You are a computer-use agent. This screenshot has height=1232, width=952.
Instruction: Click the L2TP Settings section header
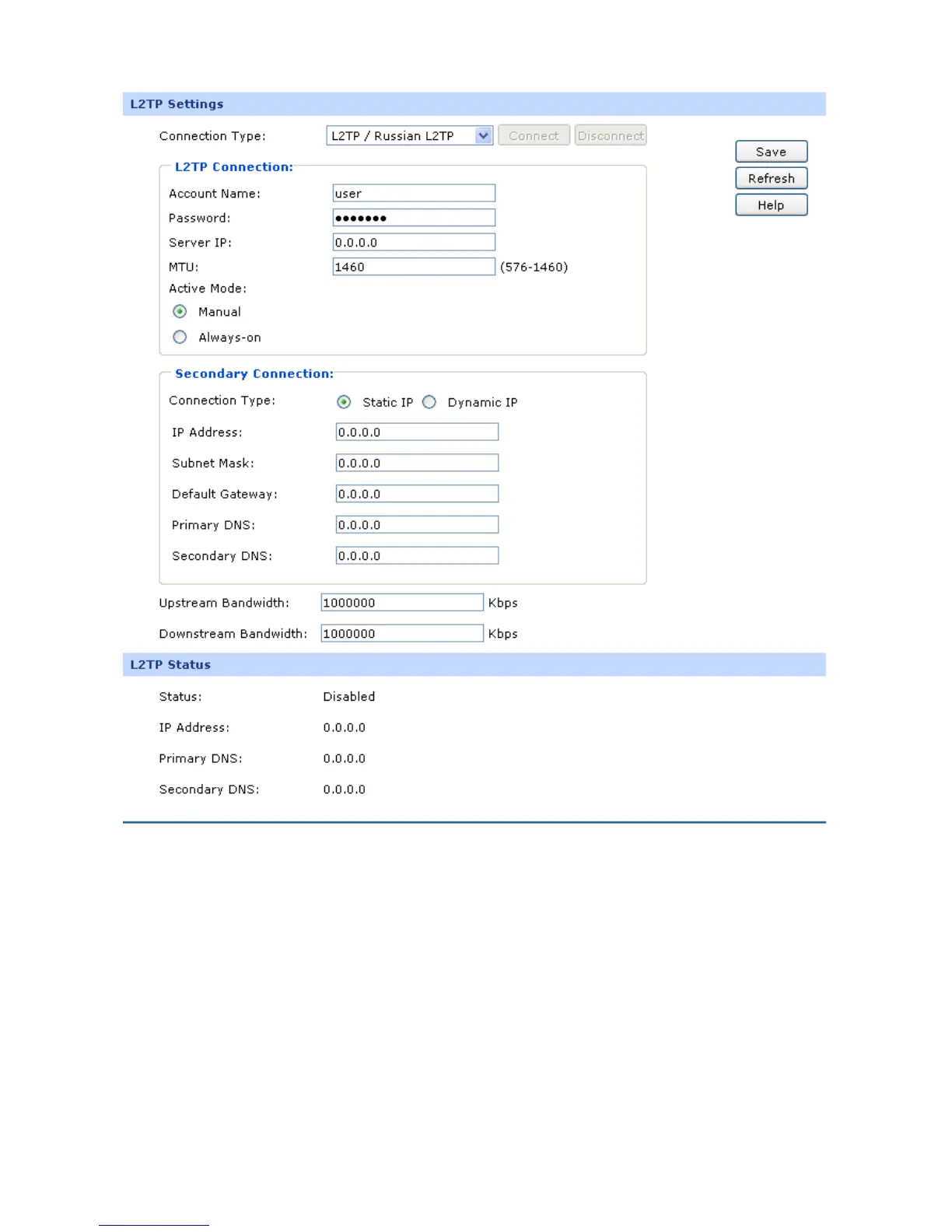coord(474,104)
